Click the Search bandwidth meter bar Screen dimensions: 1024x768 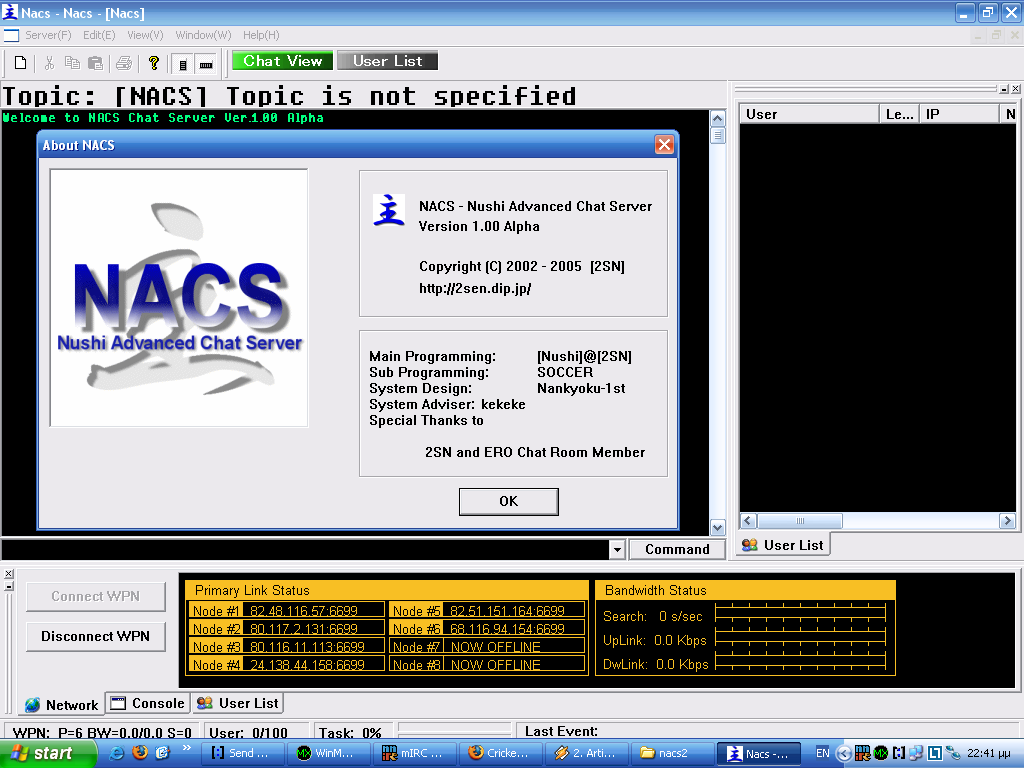coord(801,613)
